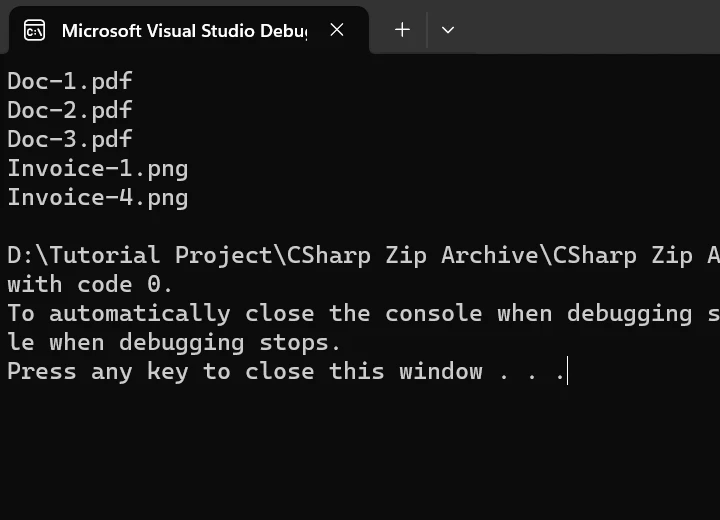Click the word Tutorial in the path
Image resolution: width=720 pixels, height=520 pixels.
coord(105,255)
